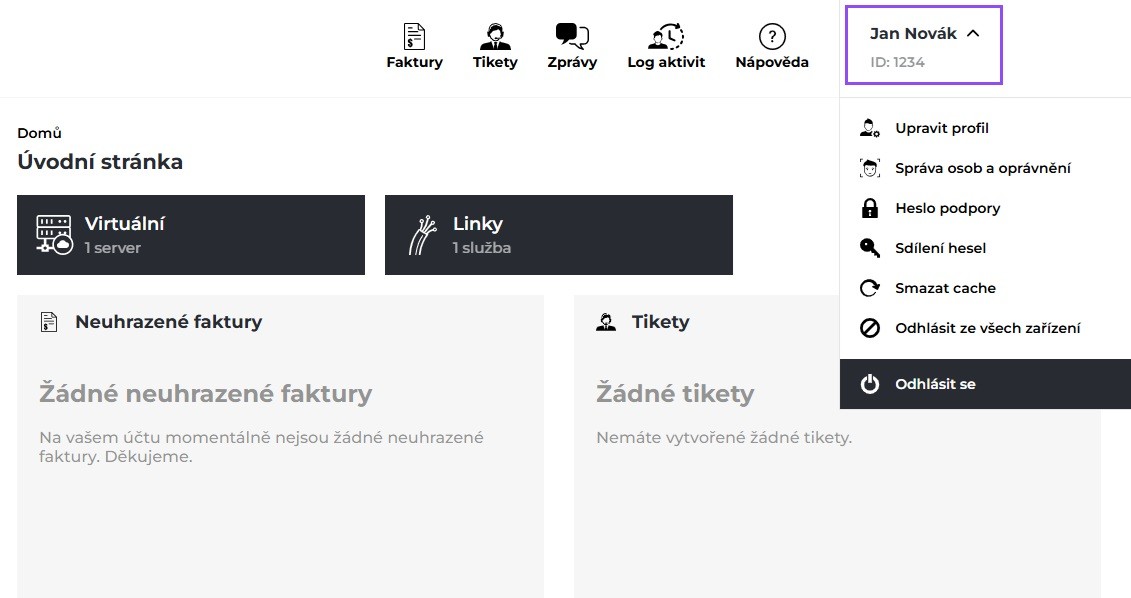
Task: Click the Úvodní stránka page title
Action: tap(100, 162)
